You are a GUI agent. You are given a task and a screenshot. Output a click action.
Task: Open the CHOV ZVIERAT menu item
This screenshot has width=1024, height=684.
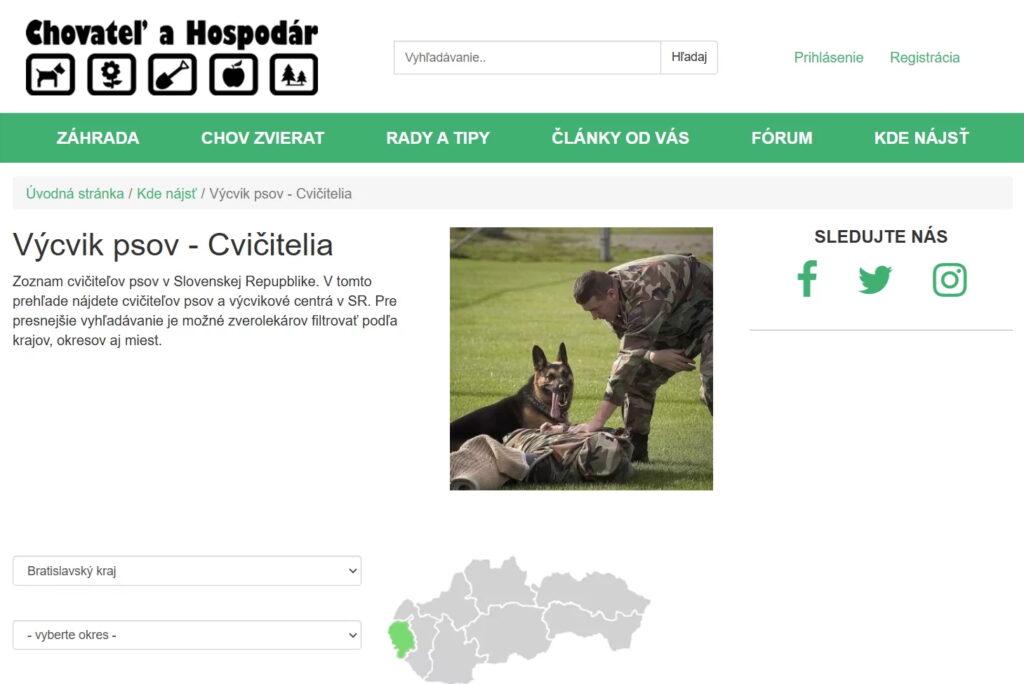263,138
